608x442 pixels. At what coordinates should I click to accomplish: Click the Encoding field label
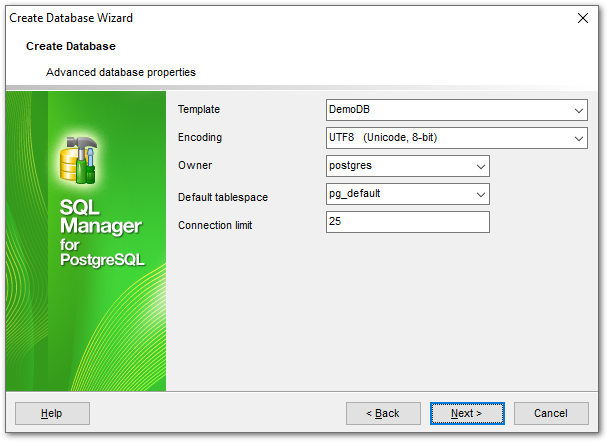click(200, 137)
